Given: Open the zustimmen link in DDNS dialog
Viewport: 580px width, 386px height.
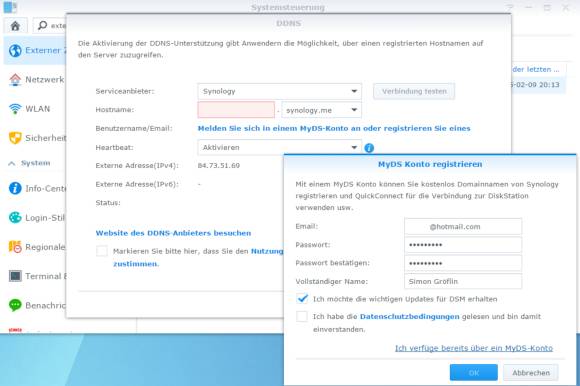Looking at the screenshot, I should 135,264.
